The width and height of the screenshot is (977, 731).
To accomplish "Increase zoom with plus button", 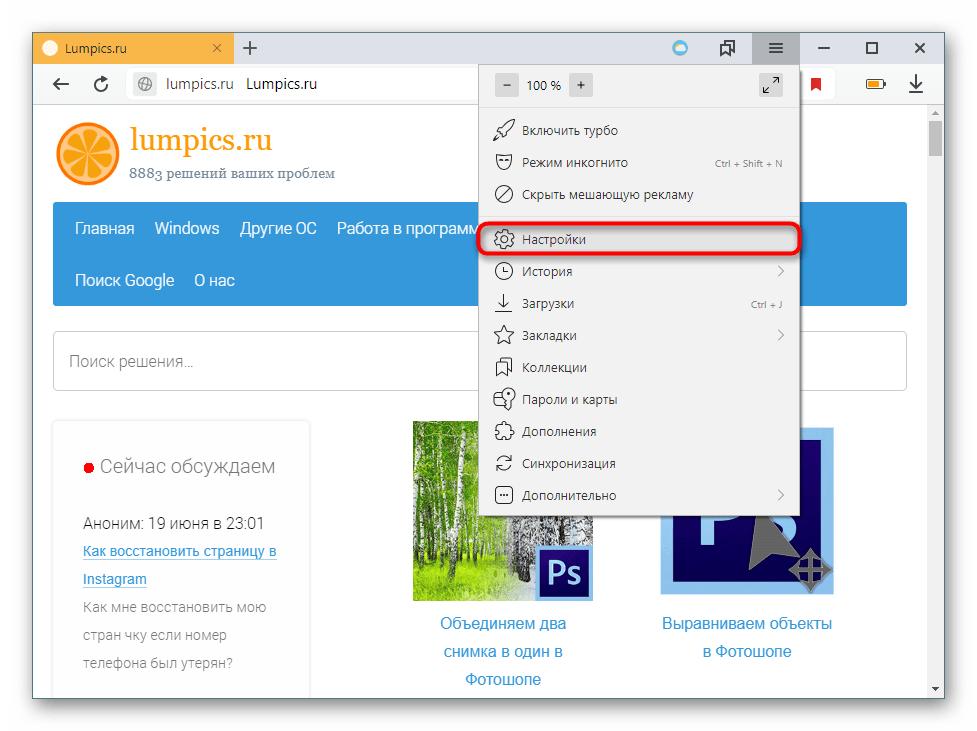I will [581, 85].
